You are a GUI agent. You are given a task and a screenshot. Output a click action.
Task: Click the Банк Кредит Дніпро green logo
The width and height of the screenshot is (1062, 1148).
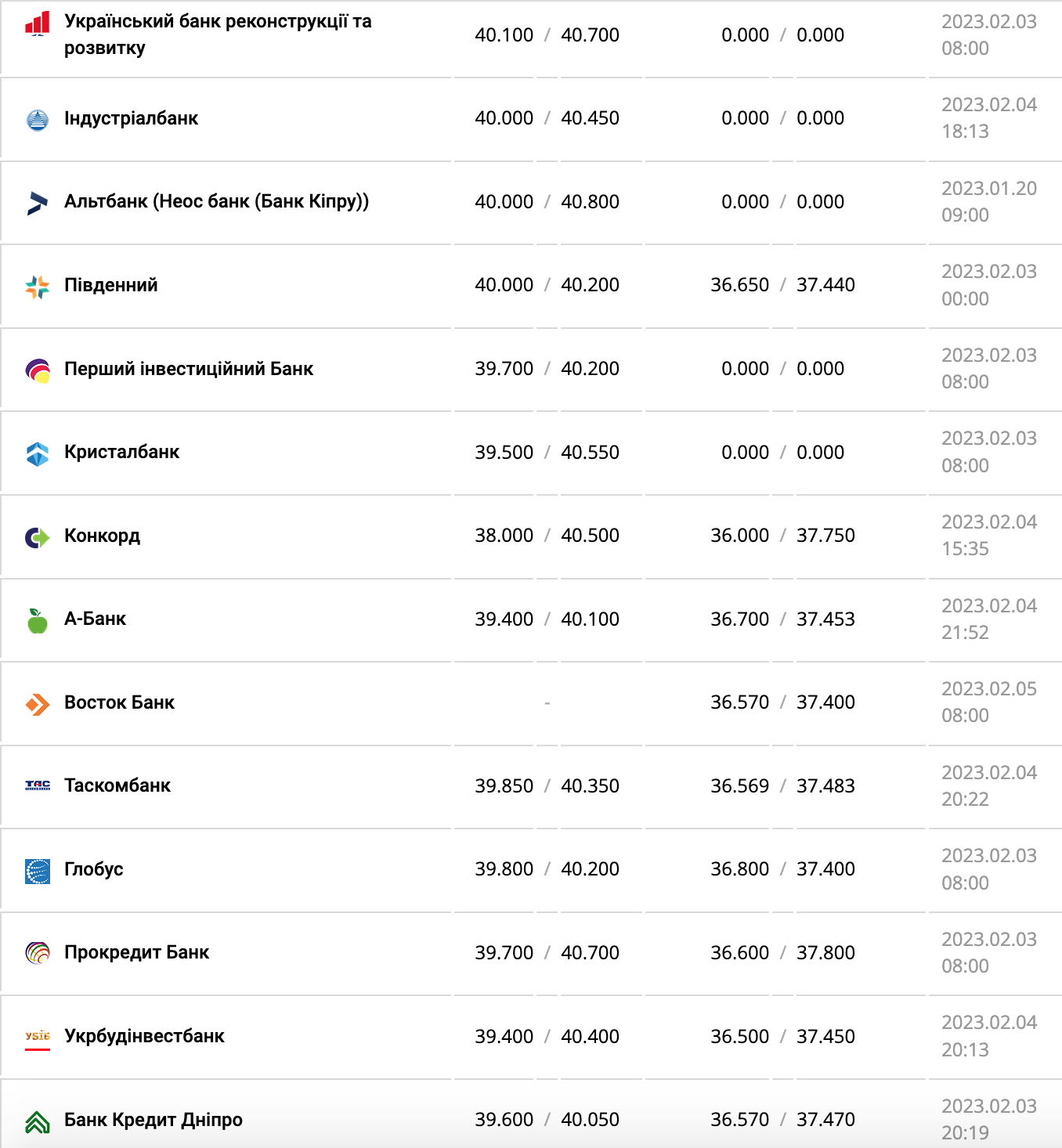click(x=38, y=1122)
